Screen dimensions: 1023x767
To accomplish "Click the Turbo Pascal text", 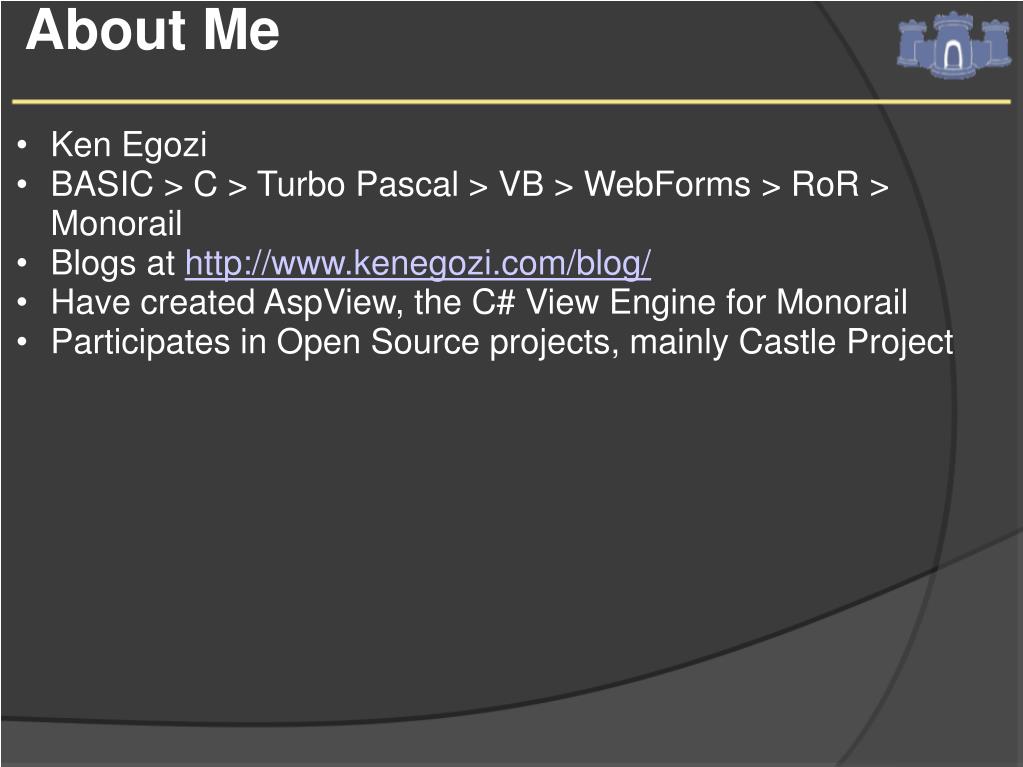I will tap(358, 184).
